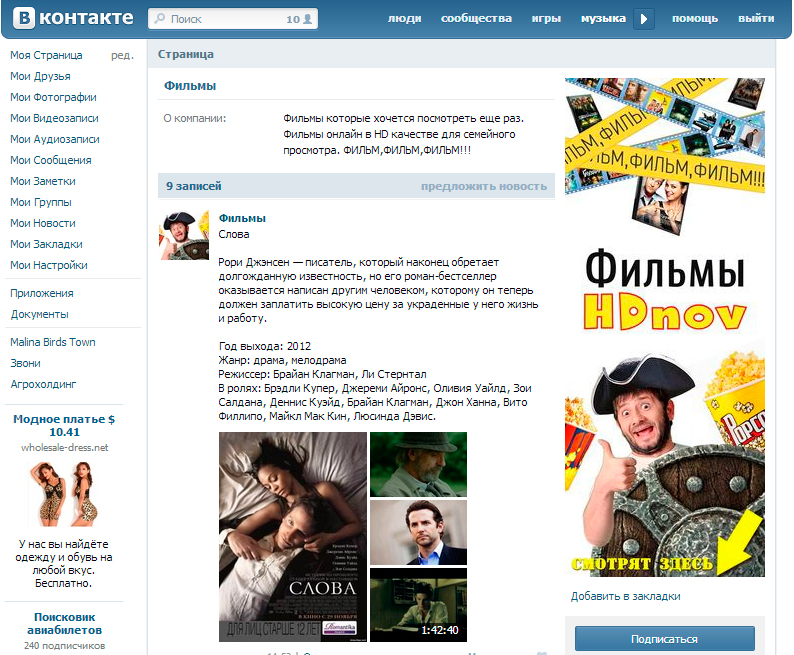Open Мои Друзья in sidebar

tap(41, 76)
